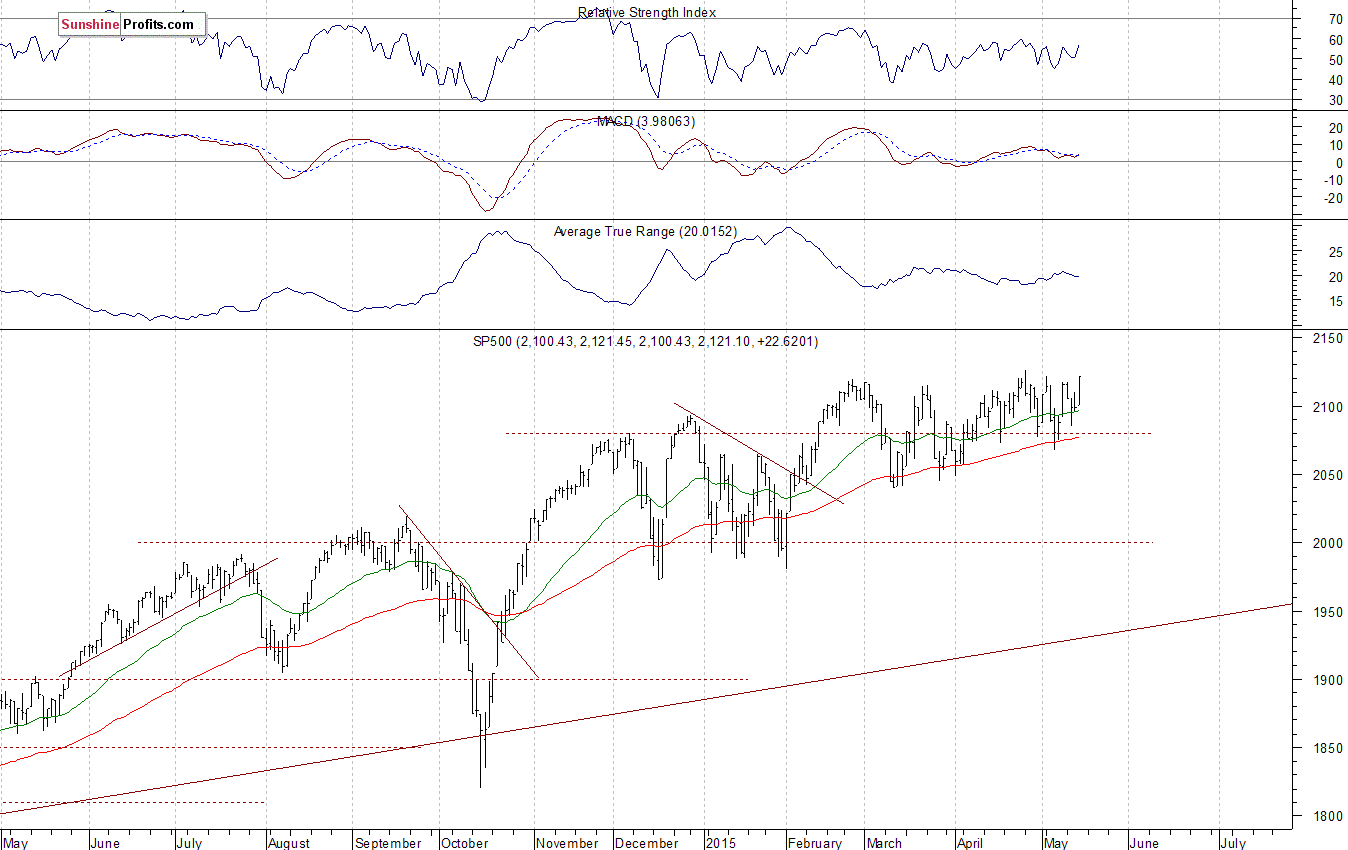Click the September label on the time axis

pos(389,843)
